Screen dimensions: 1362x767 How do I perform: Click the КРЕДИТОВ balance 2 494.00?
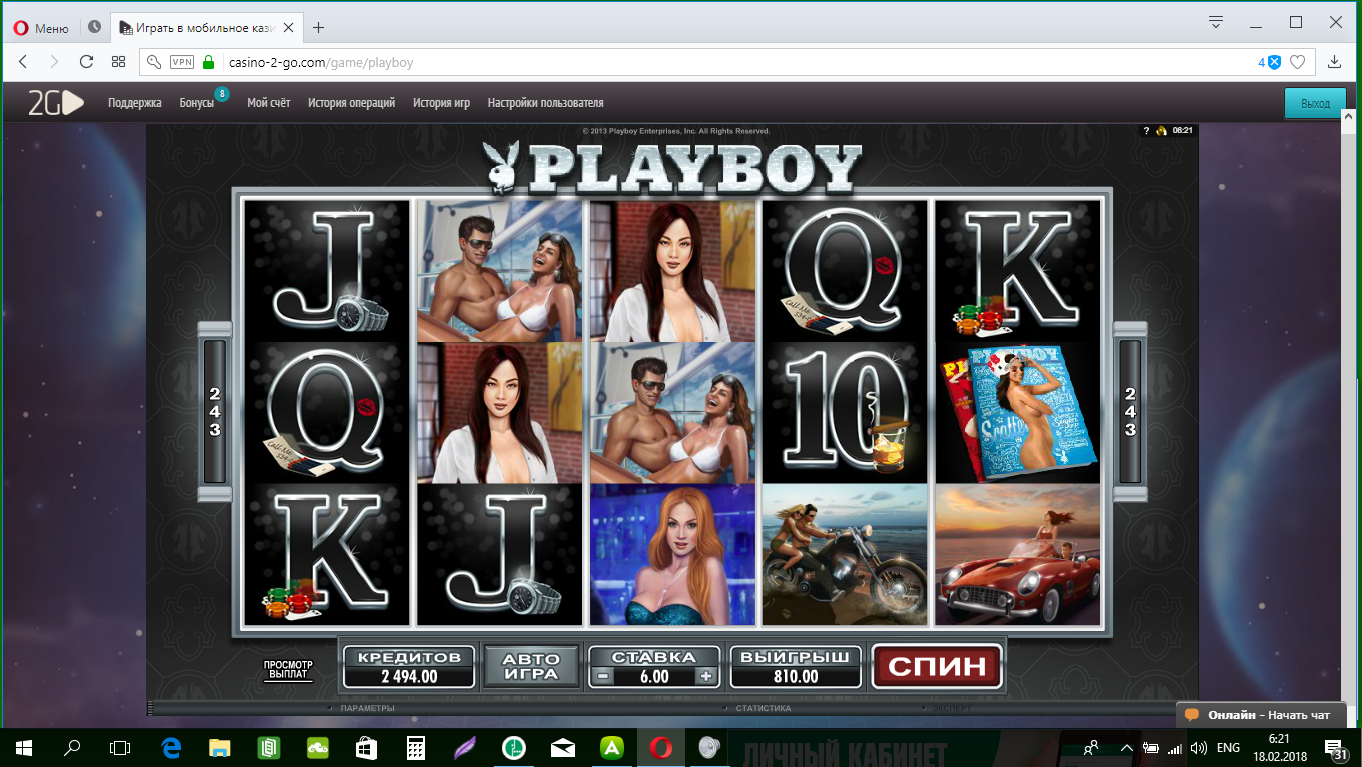[x=409, y=676]
